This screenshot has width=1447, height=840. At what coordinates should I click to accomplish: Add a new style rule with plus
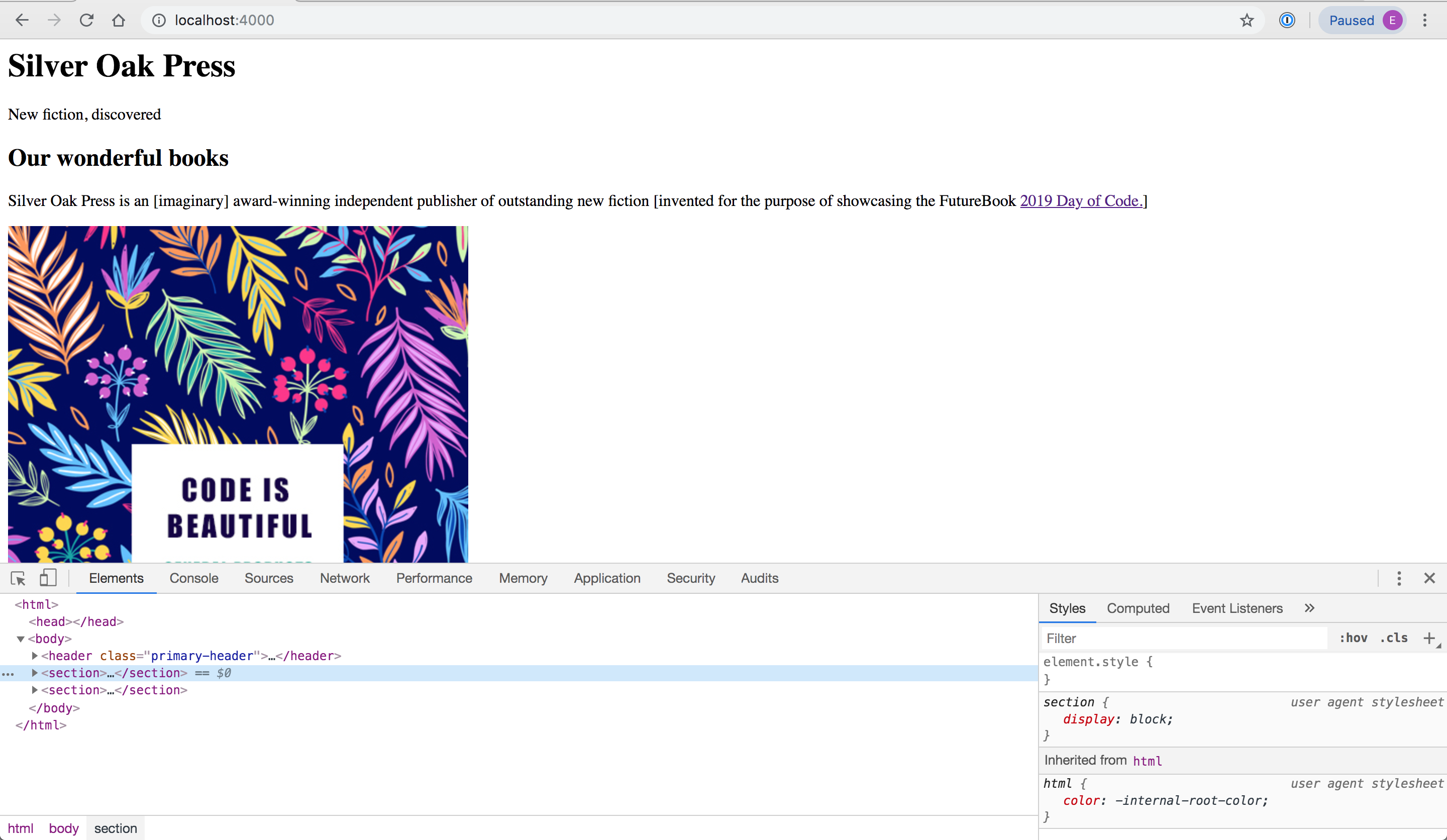coord(1429,638)
